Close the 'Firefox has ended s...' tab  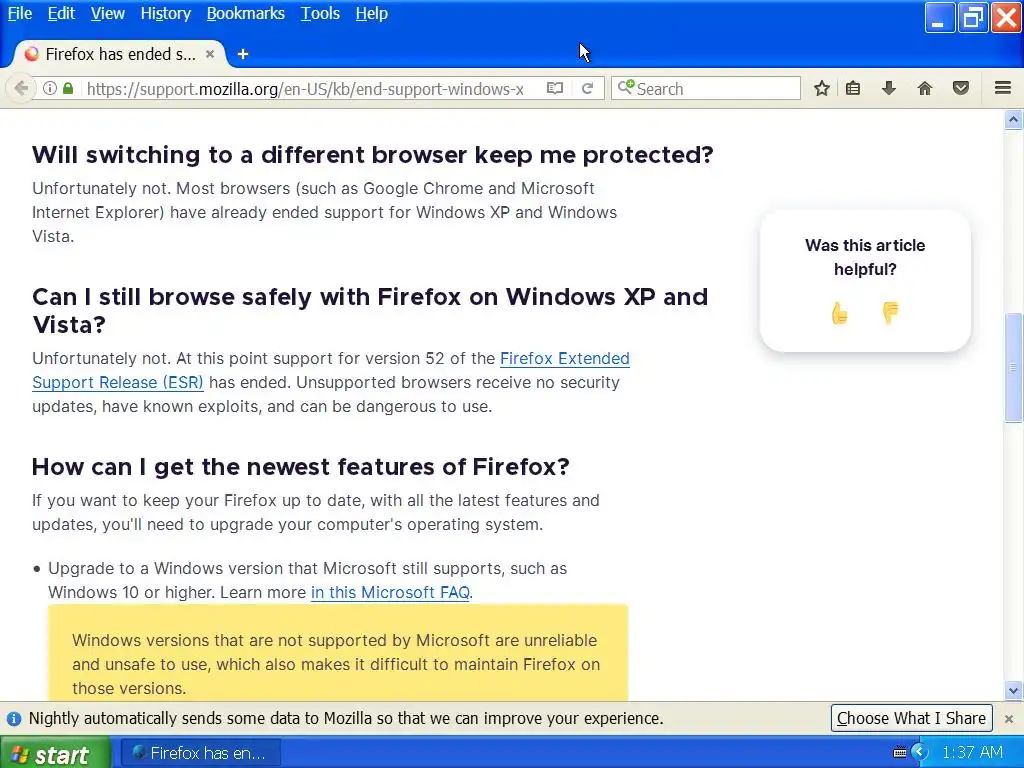pyautogui.click(x=210, y=54)
